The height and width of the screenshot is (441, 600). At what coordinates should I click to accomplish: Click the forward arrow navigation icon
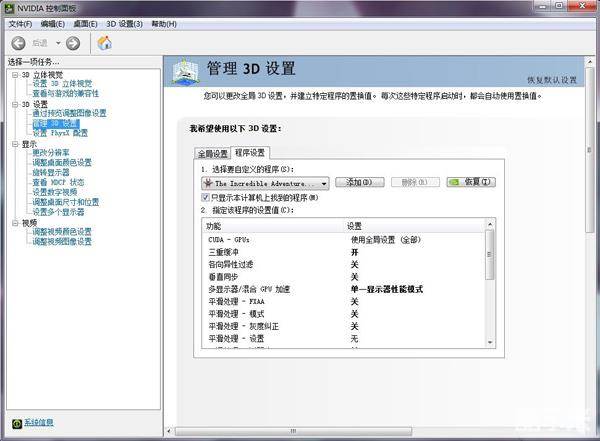click(x=74, y=43)
